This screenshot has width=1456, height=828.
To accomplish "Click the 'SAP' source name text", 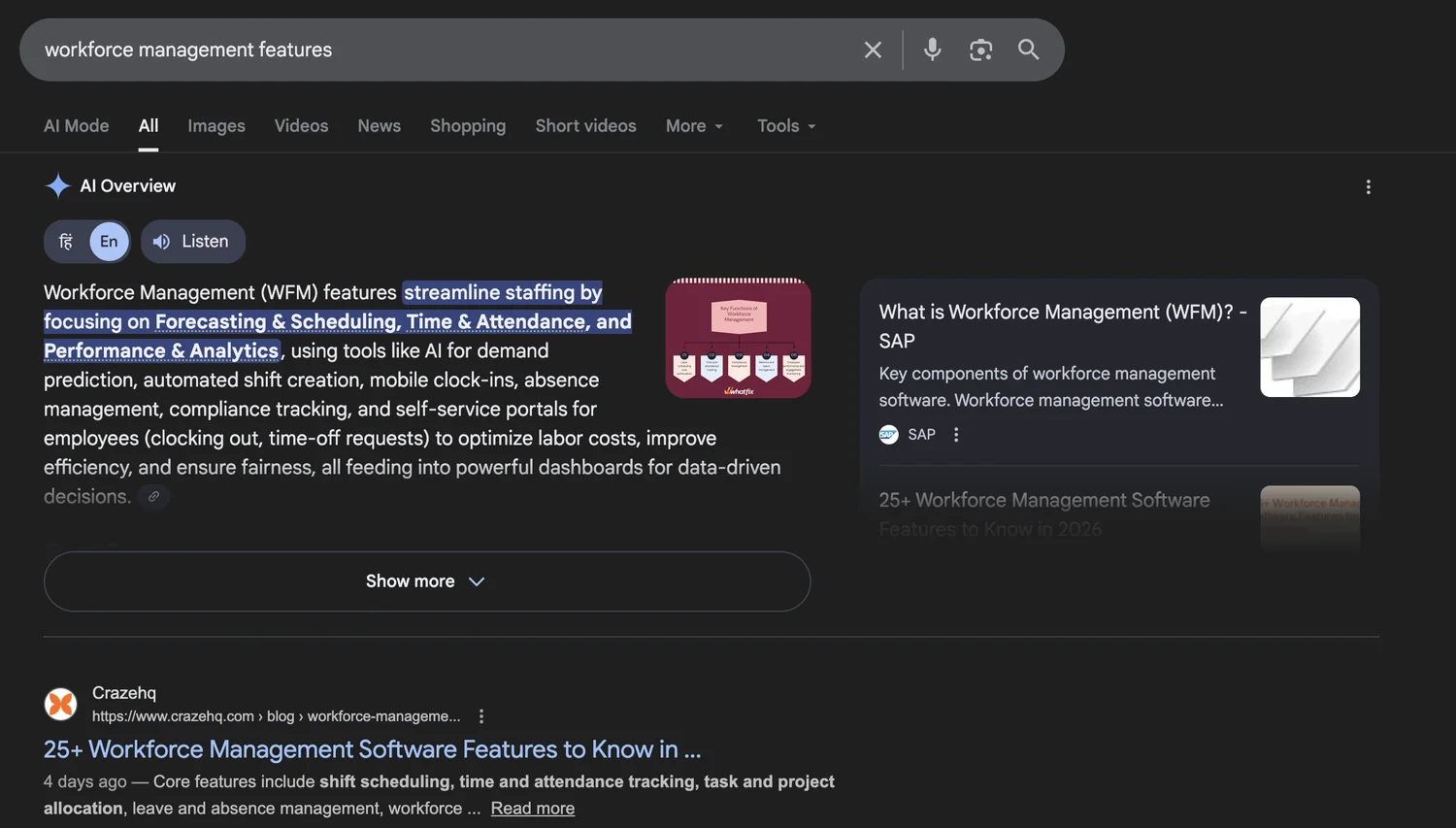I will click(x=921, y=435).
